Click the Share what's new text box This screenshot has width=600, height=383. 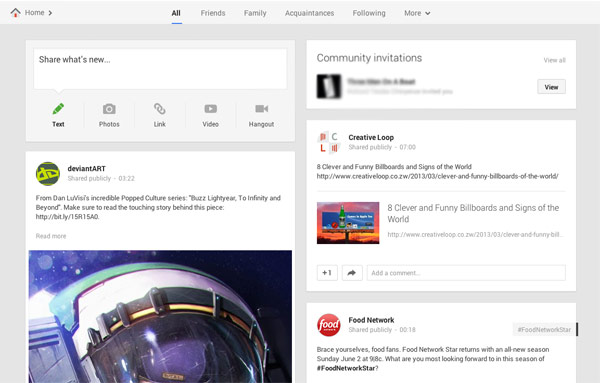click(160, 69)
